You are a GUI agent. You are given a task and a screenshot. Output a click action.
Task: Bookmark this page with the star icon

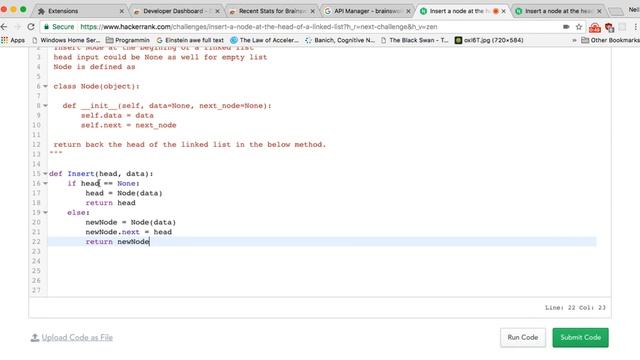pyautogui.click(x=579, y=27)
